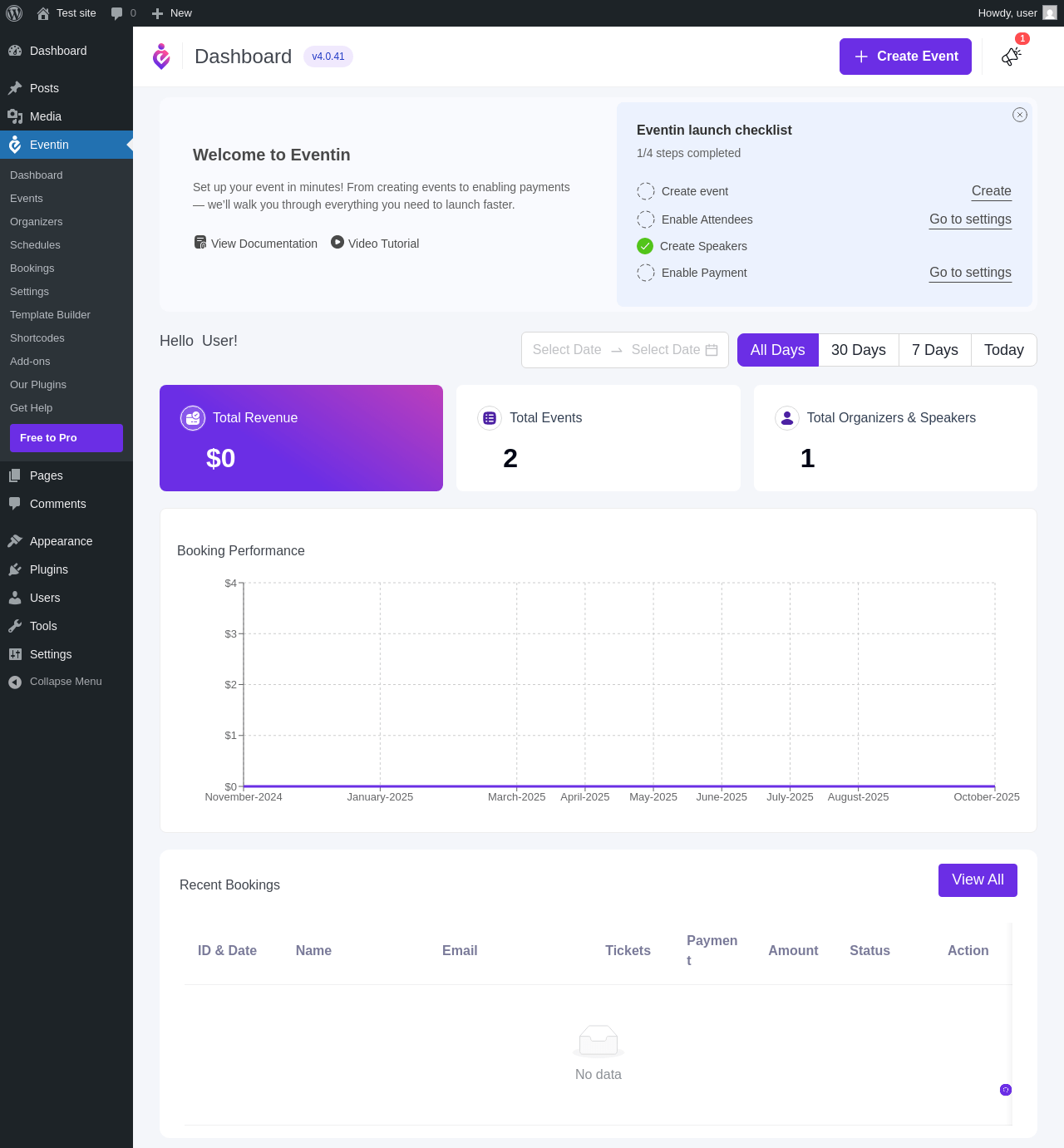1064x1148 pixels.
Task: Dismiss the Eventin launch checklist panel
Action: pyautogui.click(x=1020, y=115)
